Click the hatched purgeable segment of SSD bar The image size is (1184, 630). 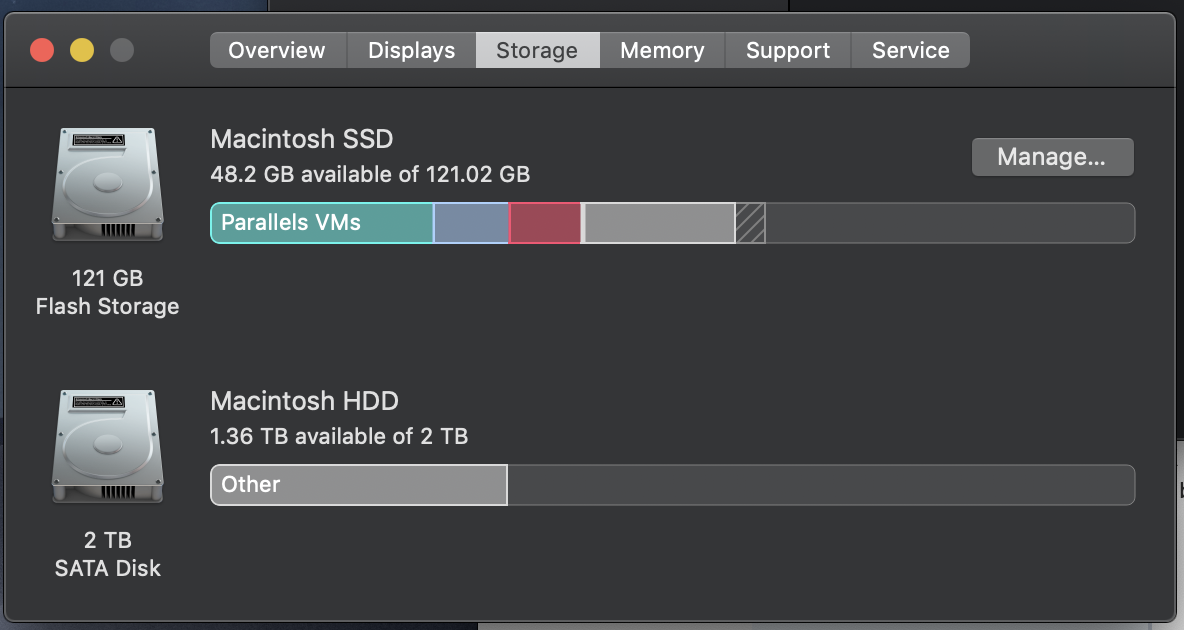751,223
